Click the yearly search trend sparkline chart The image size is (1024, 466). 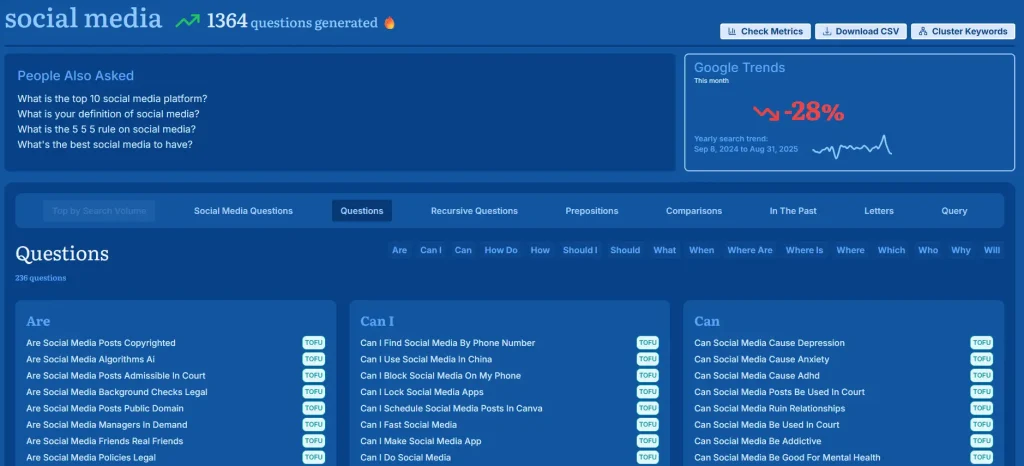(851, 147)
